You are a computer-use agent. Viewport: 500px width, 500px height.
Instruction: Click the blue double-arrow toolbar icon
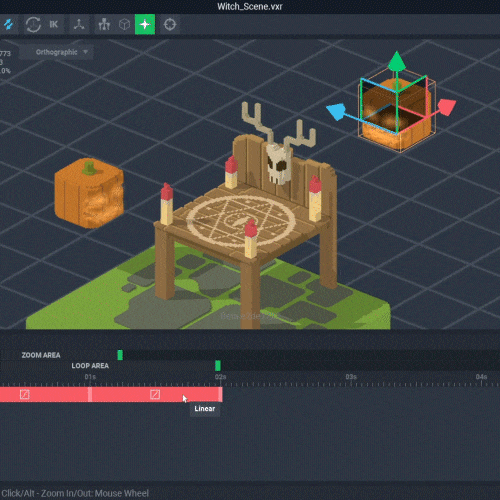click(x=8, y=24)
